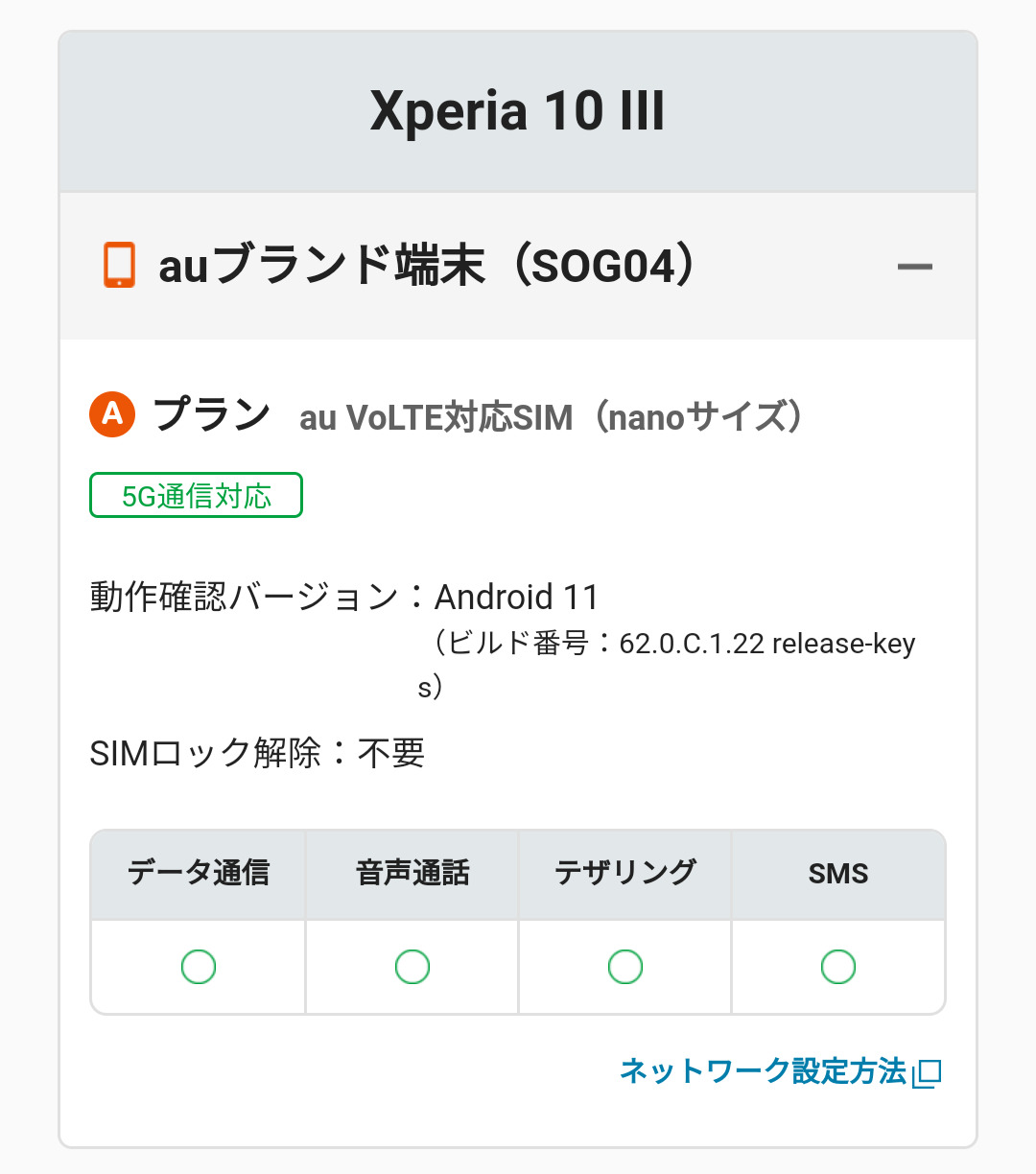The width and height of the screenshot is (1036, 1174).
Task: Open the network settings method link
Action: click(x=763, y=1070)
